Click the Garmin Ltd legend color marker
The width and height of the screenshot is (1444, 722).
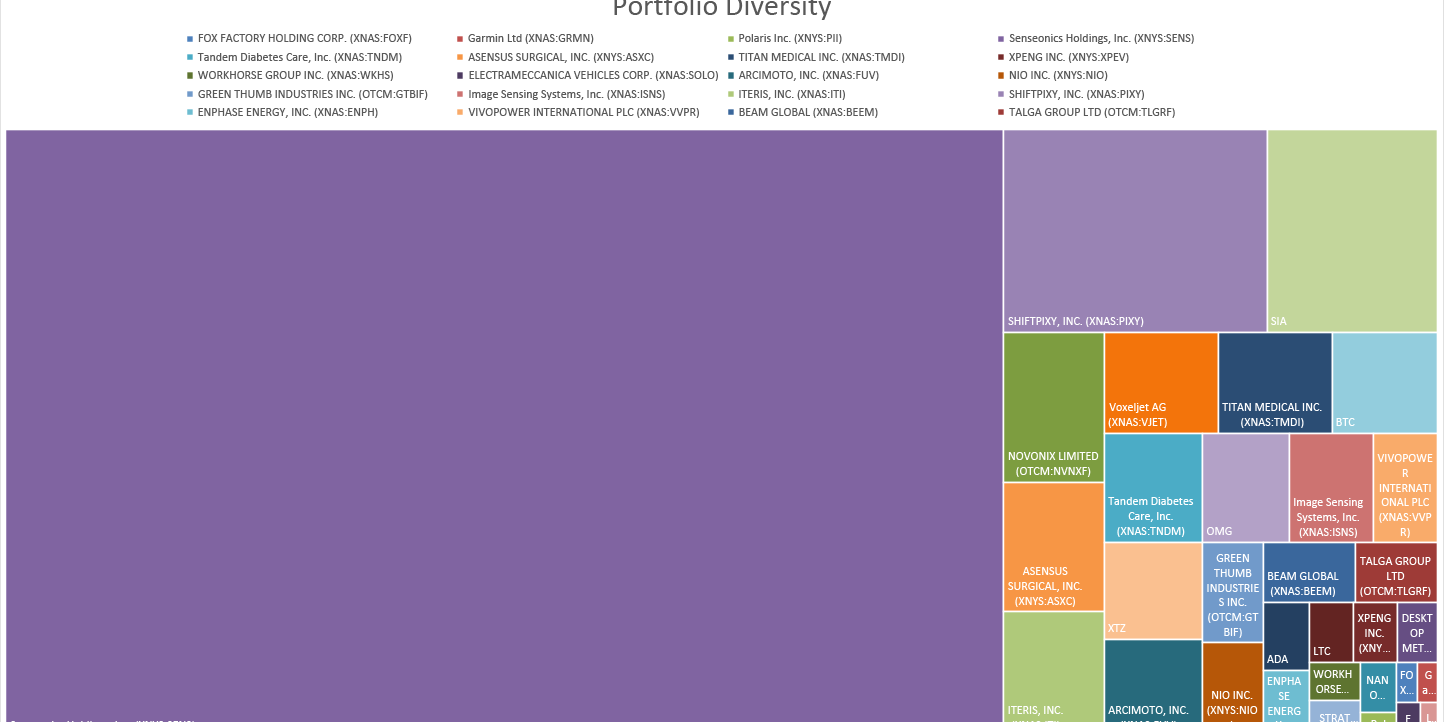coord(459,39)
